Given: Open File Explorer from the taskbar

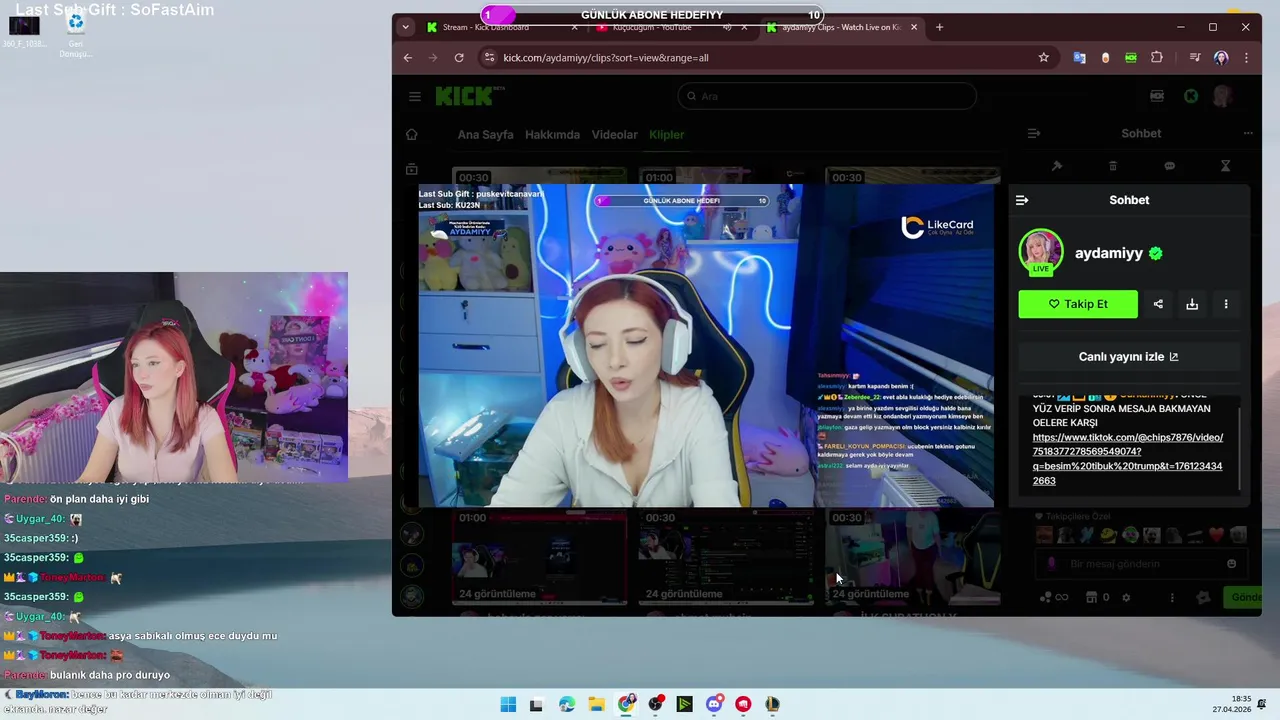Looking at the screenshot, I should click(596, 704).
